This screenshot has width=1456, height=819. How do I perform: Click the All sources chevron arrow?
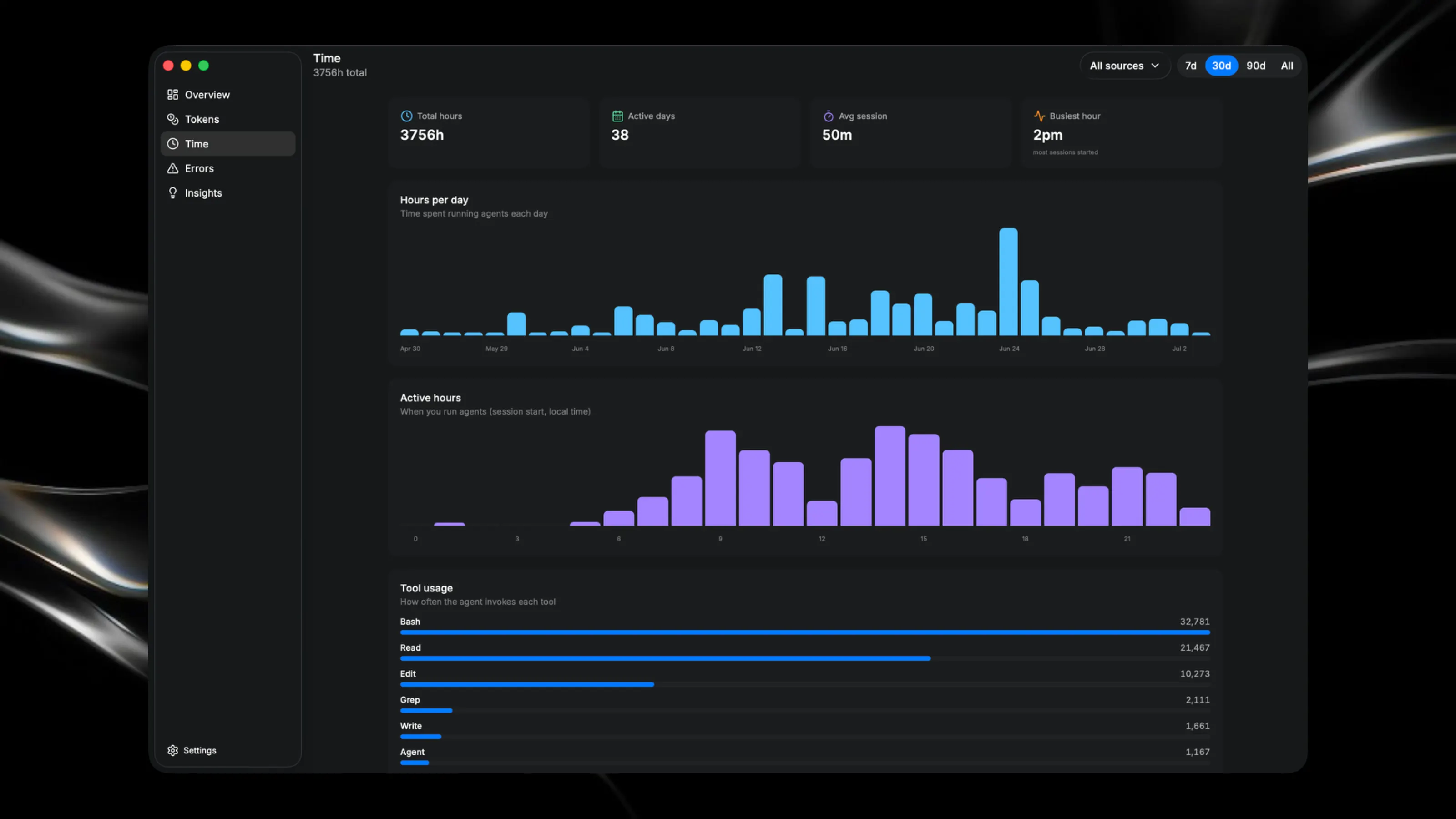[1155, 66]
